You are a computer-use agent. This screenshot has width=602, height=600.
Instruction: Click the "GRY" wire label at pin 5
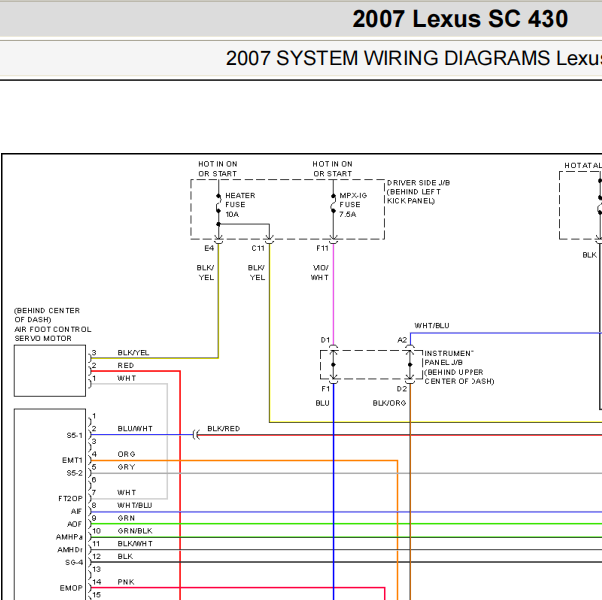[126, 467]
